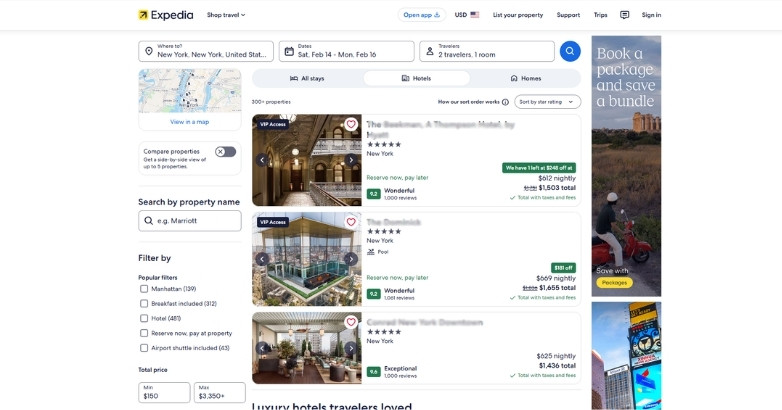Click the 9.6 rating badge of third hotel
The image size is (782, 410).
pos(374,372)
